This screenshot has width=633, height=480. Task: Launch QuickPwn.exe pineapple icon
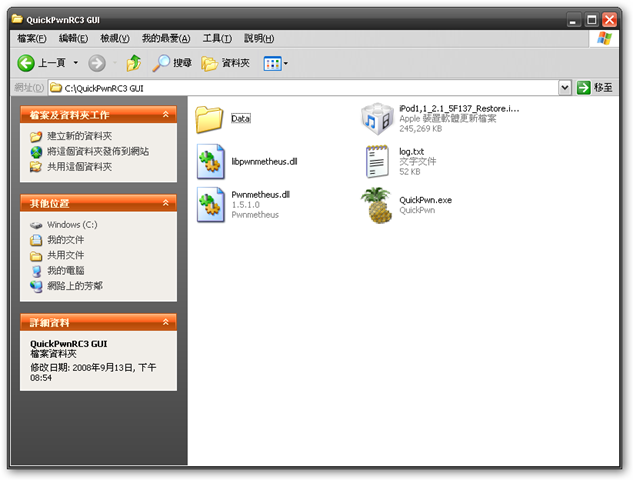click(376, 205)
